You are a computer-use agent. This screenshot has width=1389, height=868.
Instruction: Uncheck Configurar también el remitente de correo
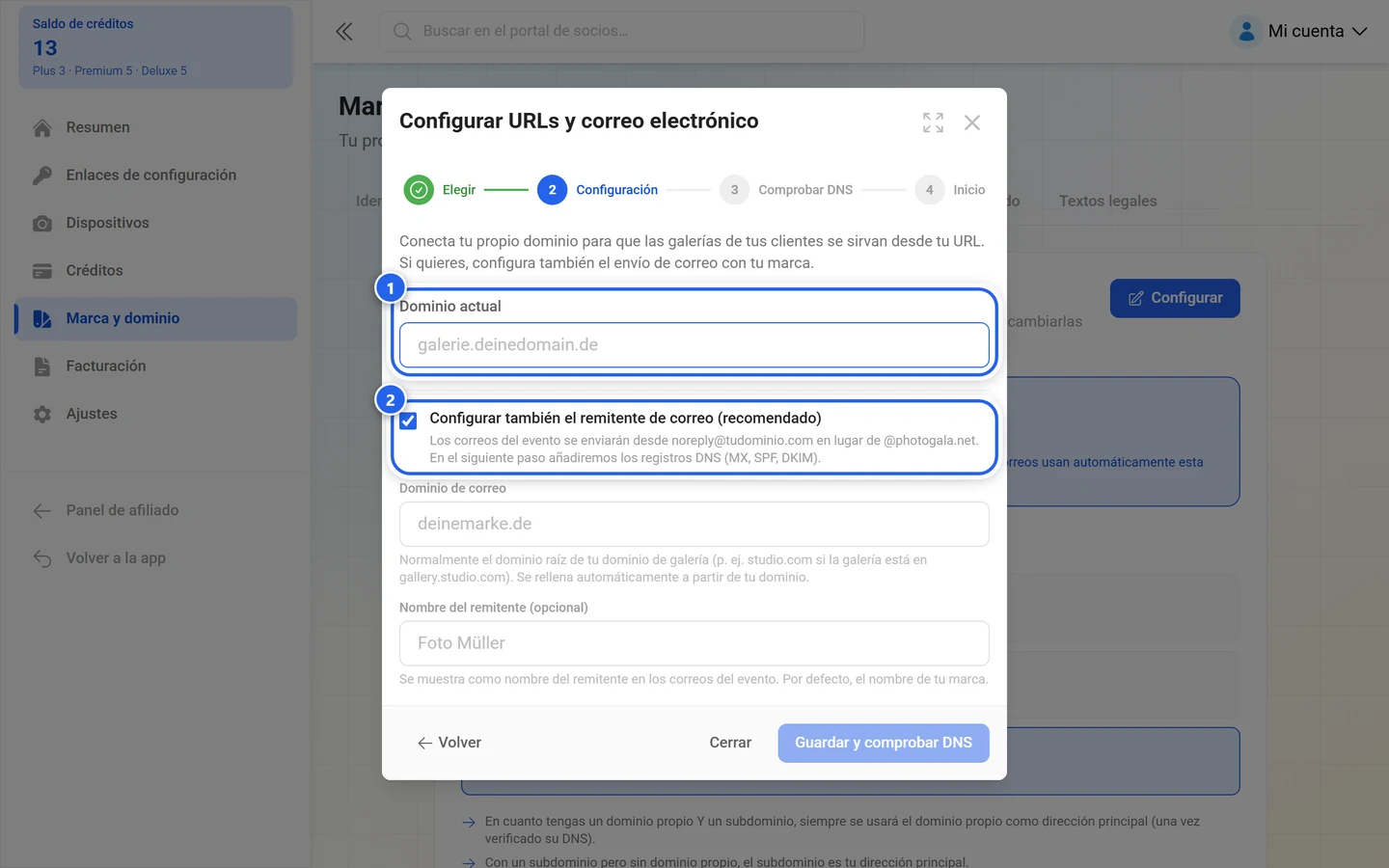pos(409,420)
